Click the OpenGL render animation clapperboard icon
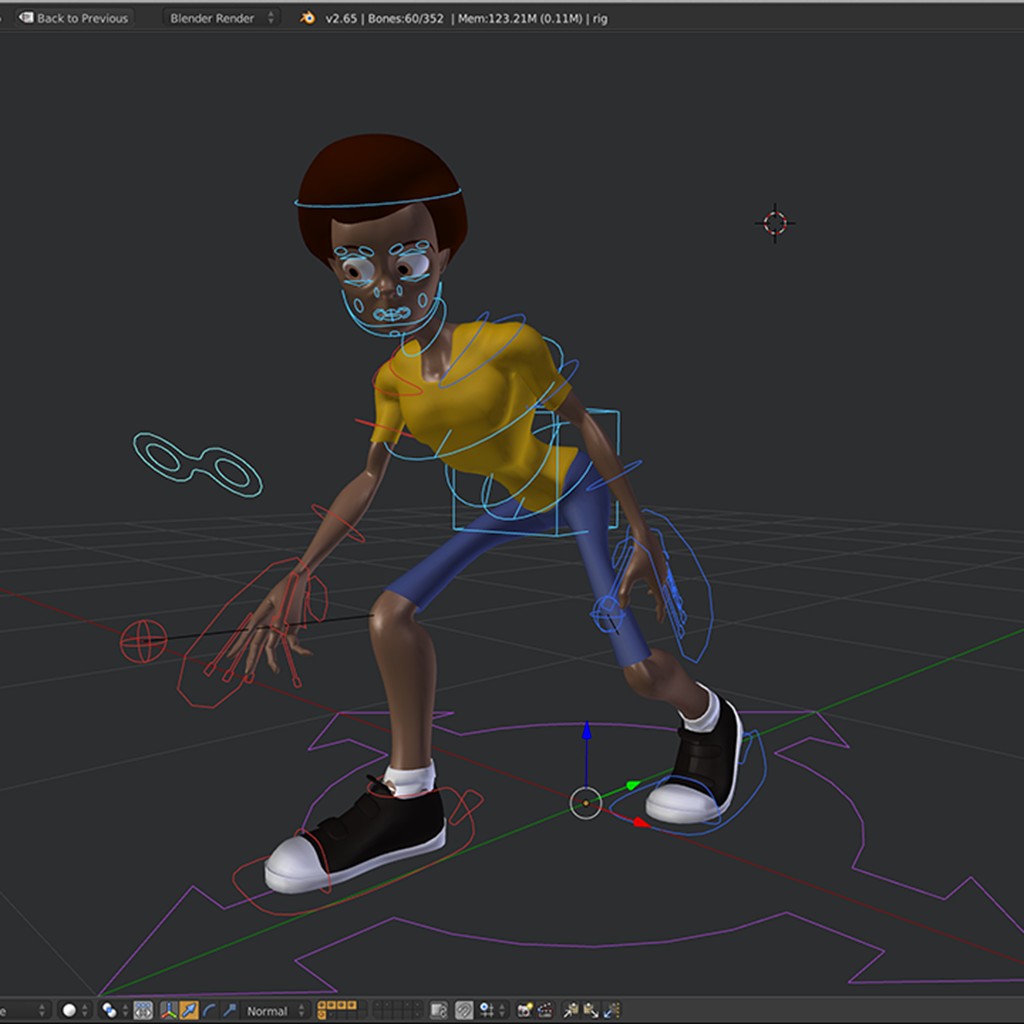1024x1024 pixels. (545, 1010)
